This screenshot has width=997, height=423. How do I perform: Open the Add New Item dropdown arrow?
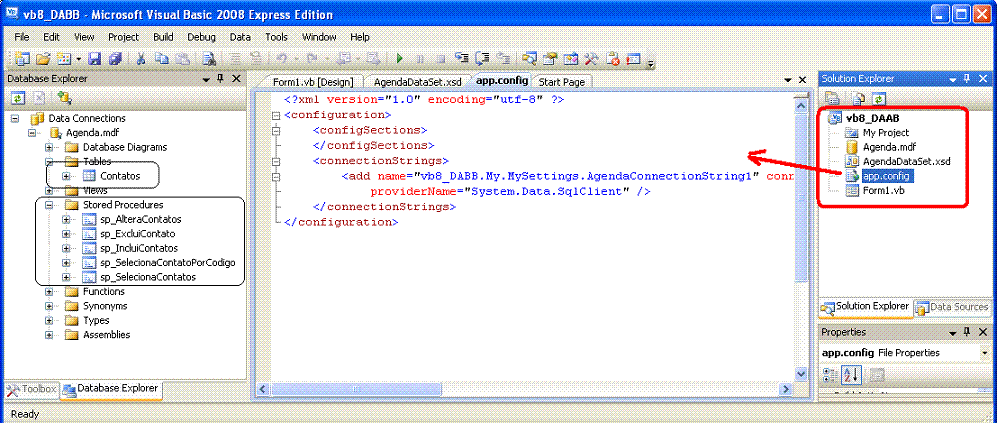[79, 59]
